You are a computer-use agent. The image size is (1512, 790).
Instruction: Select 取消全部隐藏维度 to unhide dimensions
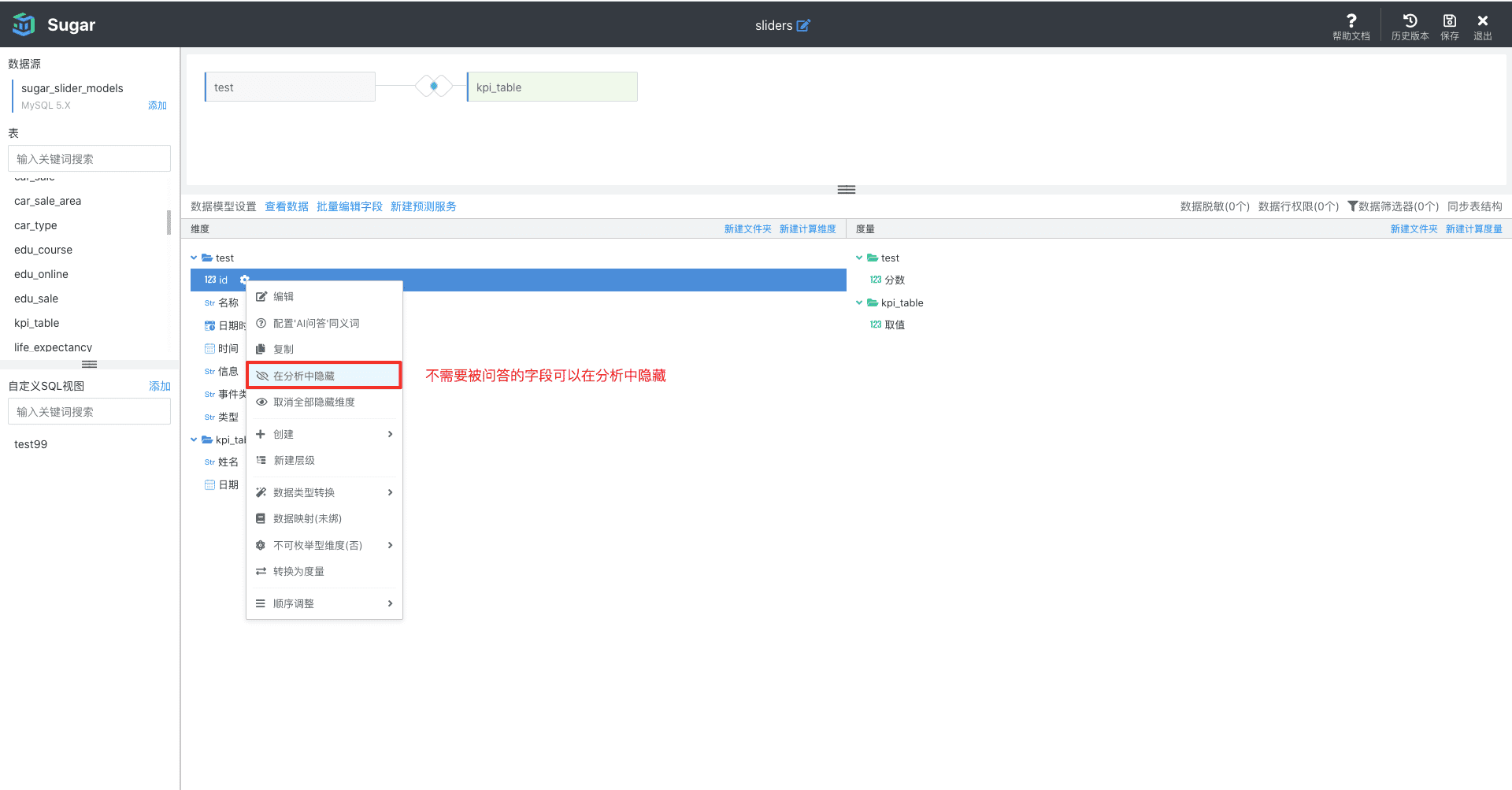[x=324, y=402]
